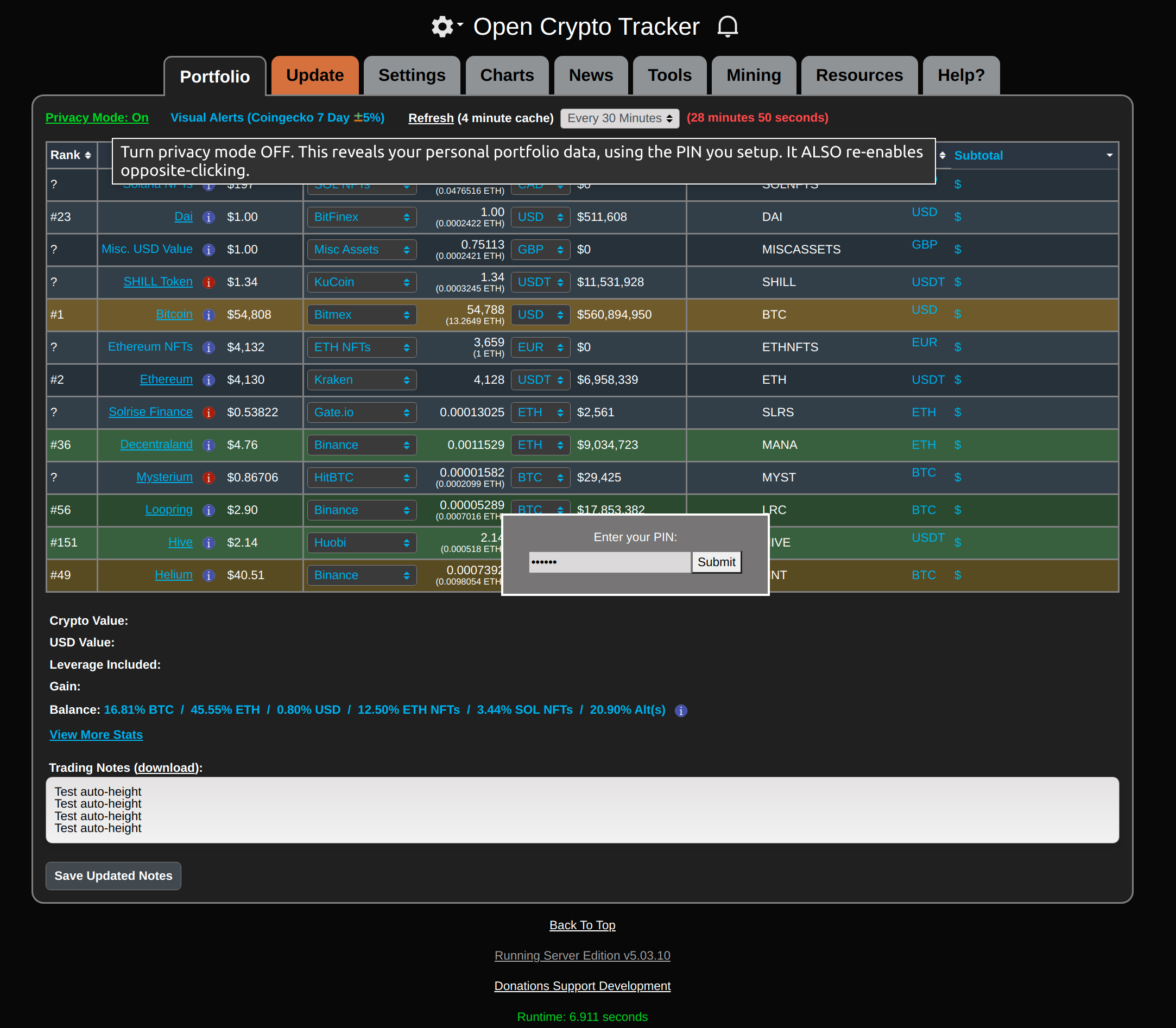Open the Bitcoin asset link
Screen dimensions: 1176x1028
tap(174, 314)
